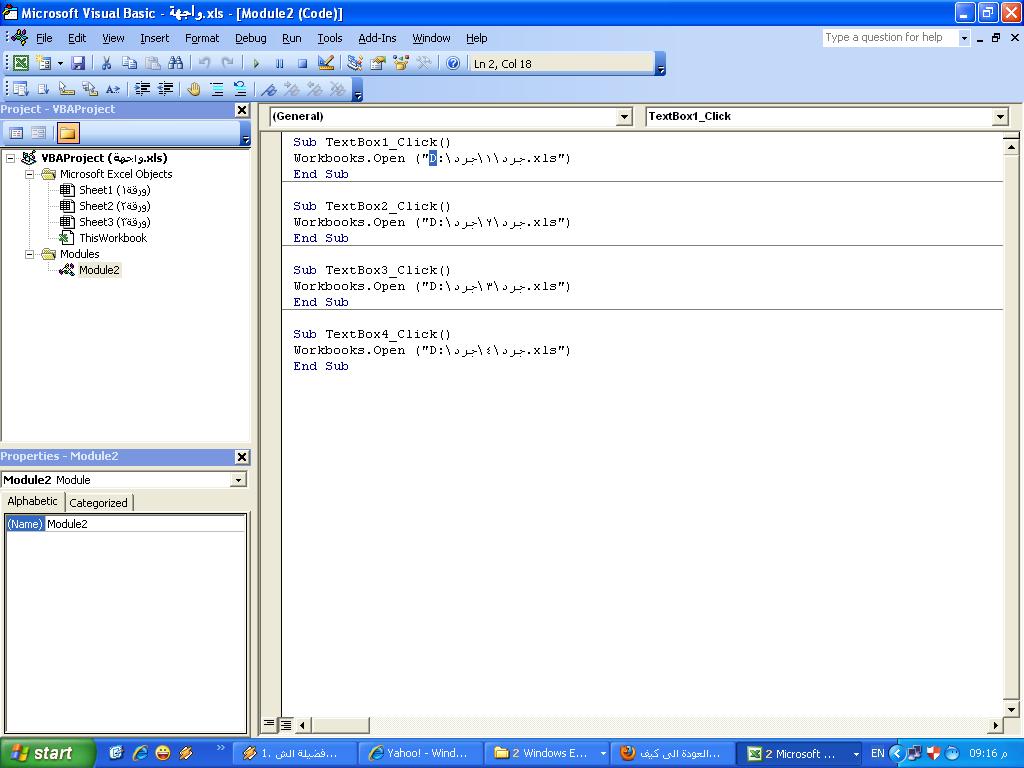The width and height of the screenshot is (1024, 768).
Task: Click the Complete Word icon
Action: tap(112, 89)
